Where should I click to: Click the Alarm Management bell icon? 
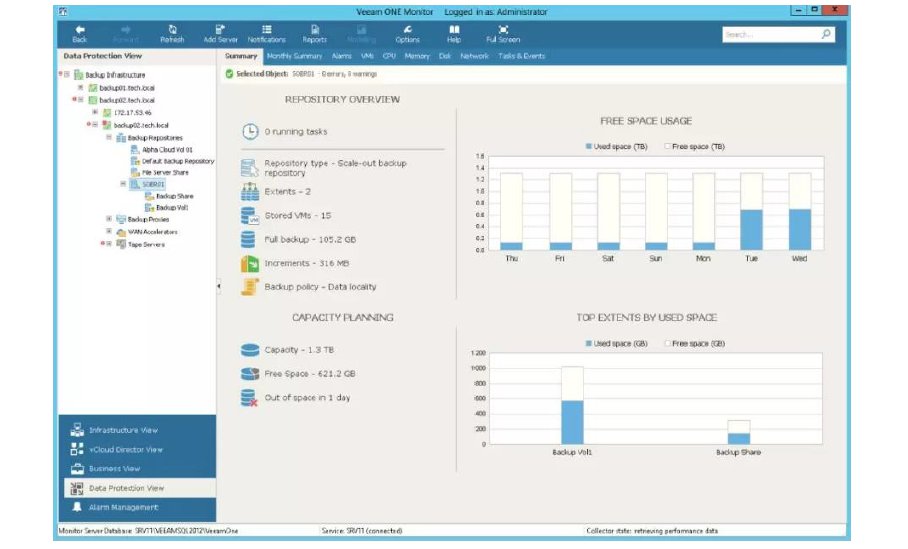[x=77, y=507]
